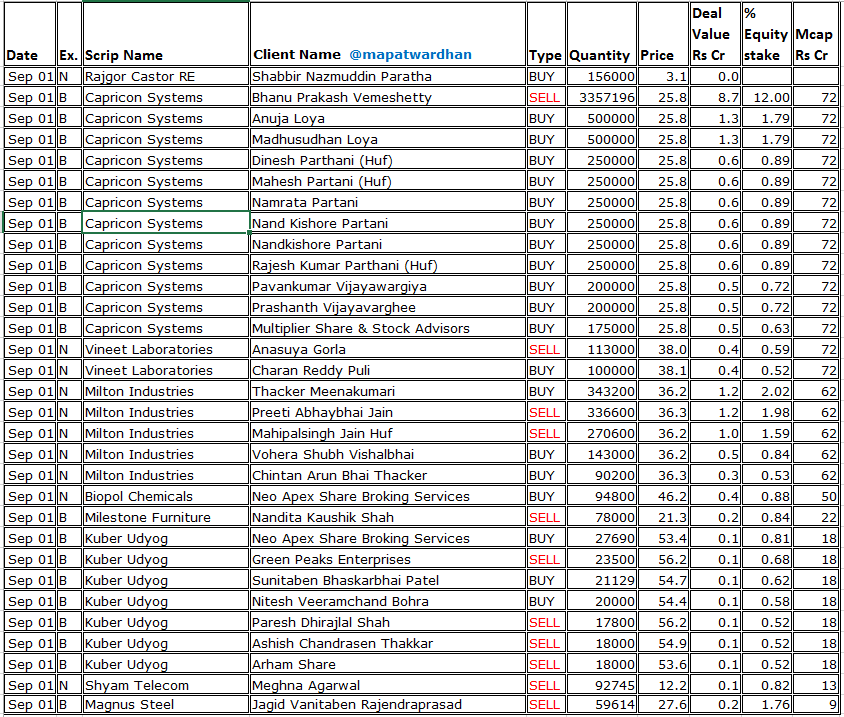The width and height of the screenshot is (844, 717).
Task: Click Pavankumar Vijayawargiya cell
Action: 388,286
